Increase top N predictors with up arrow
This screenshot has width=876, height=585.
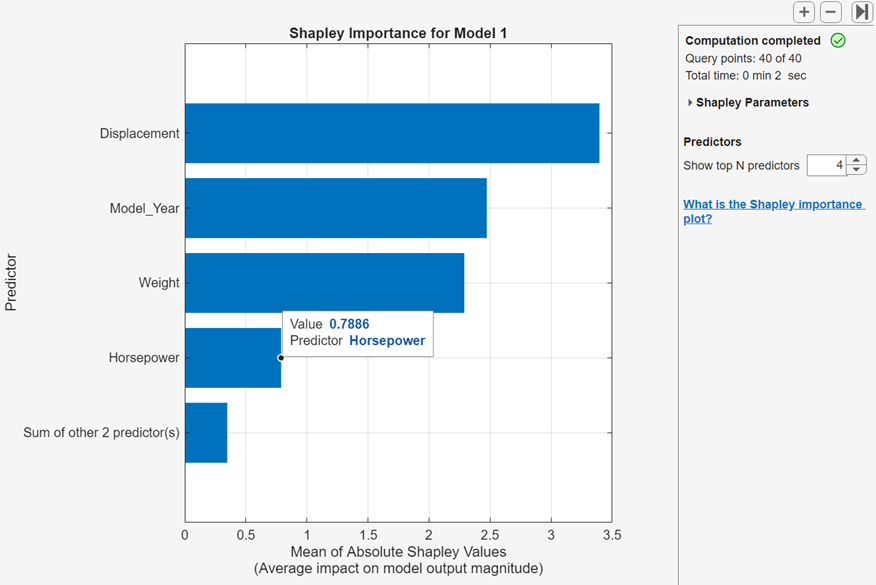click(856, 161)
